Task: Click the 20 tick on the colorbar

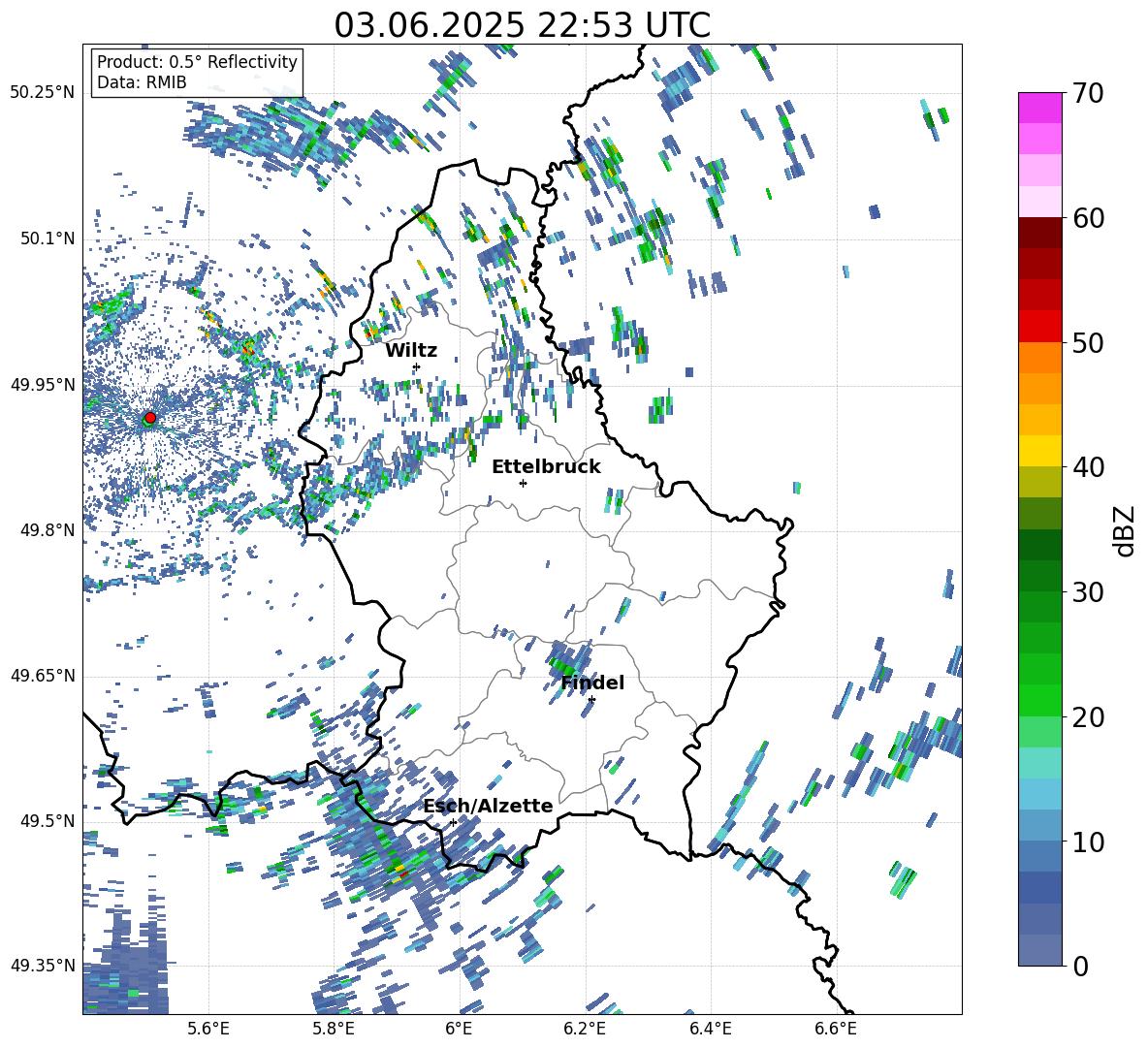Action: pos(1088,717)
